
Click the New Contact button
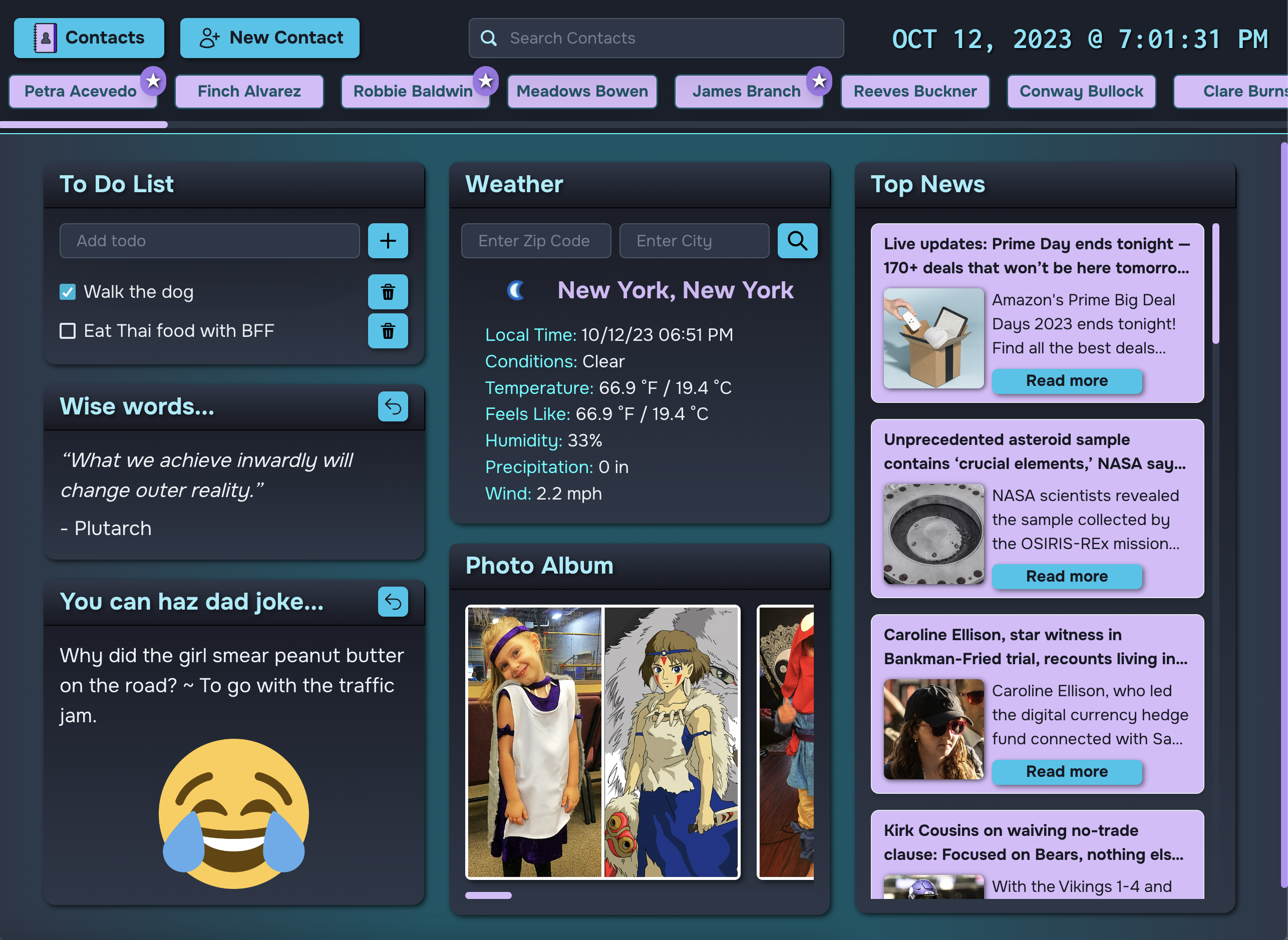pos(270,38)
